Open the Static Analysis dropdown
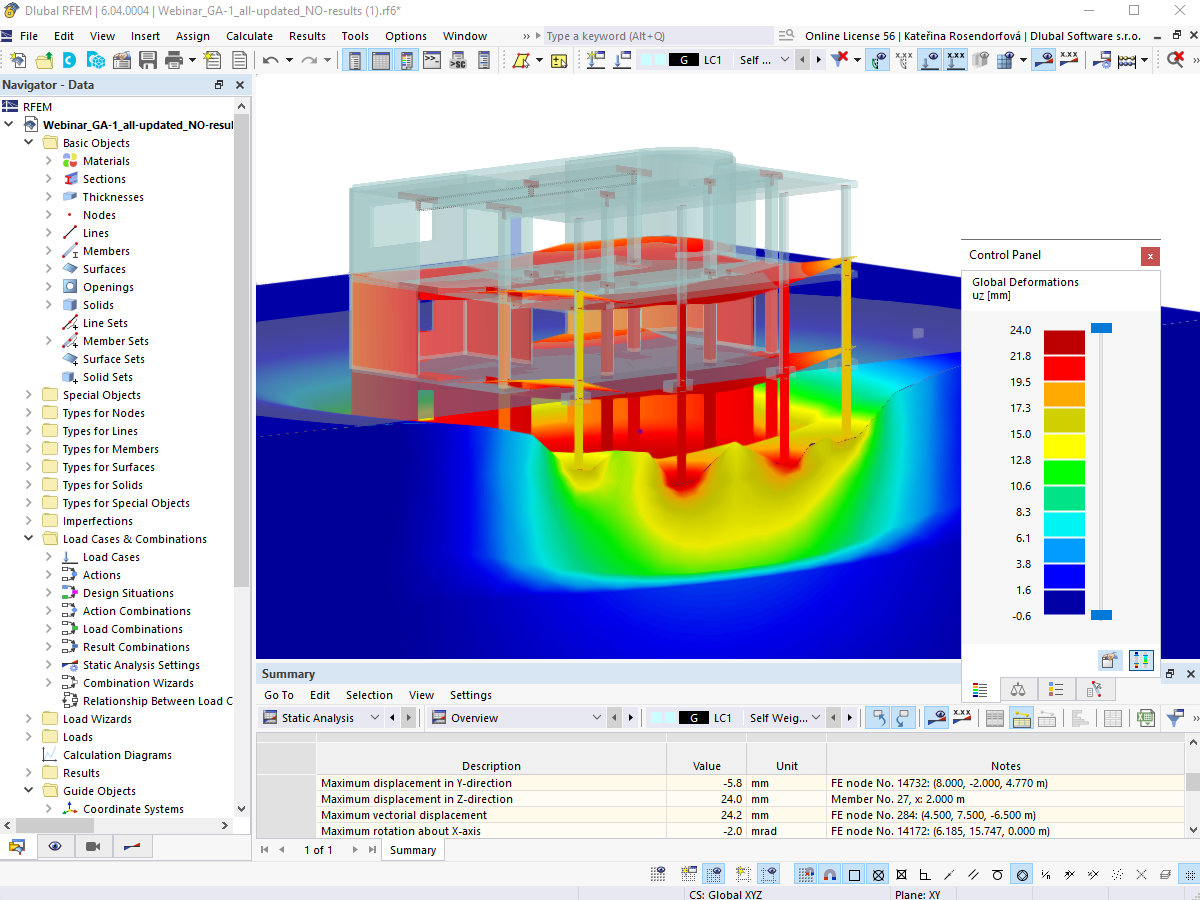The image size is (1200, 900). [375, 717]
